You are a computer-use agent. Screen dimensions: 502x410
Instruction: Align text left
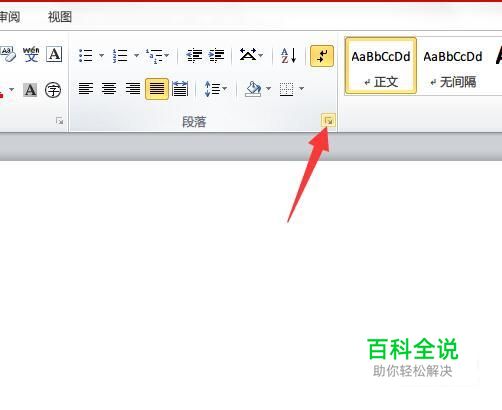(x=86, y=89)
